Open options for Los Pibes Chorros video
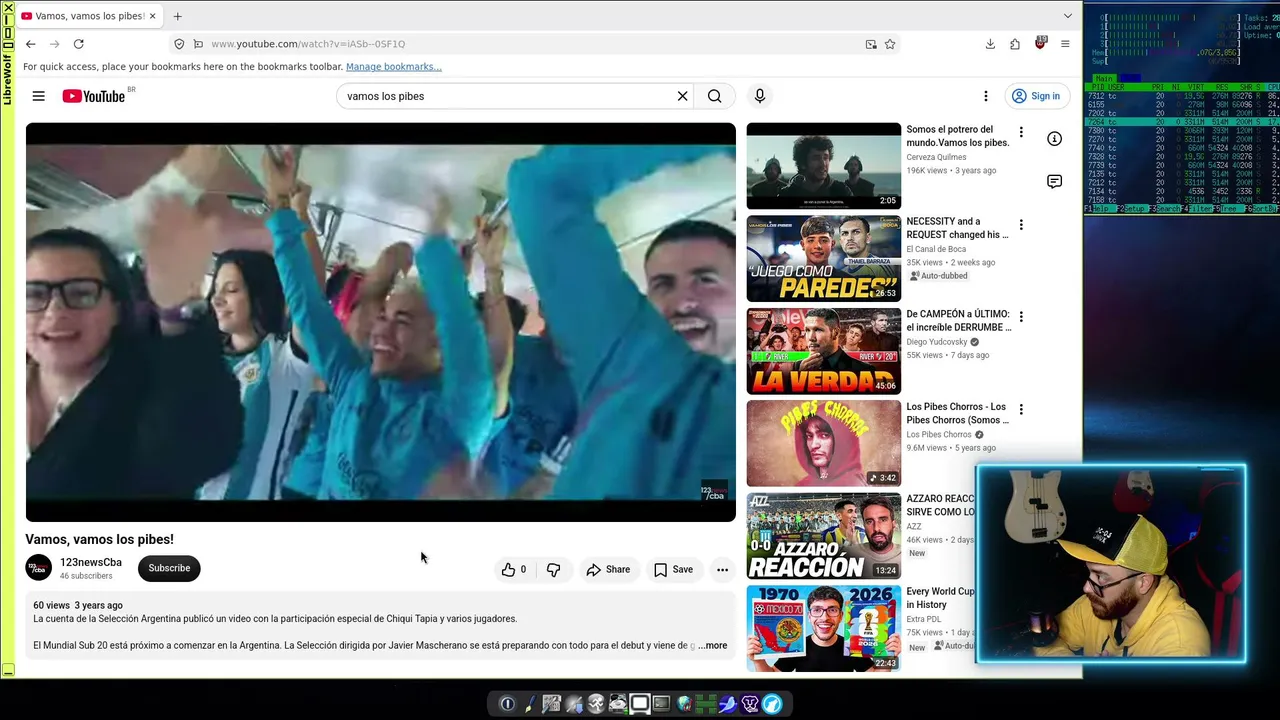Screen dimensions: 1280x720 pyautogui.click(x=1021, y=409)
